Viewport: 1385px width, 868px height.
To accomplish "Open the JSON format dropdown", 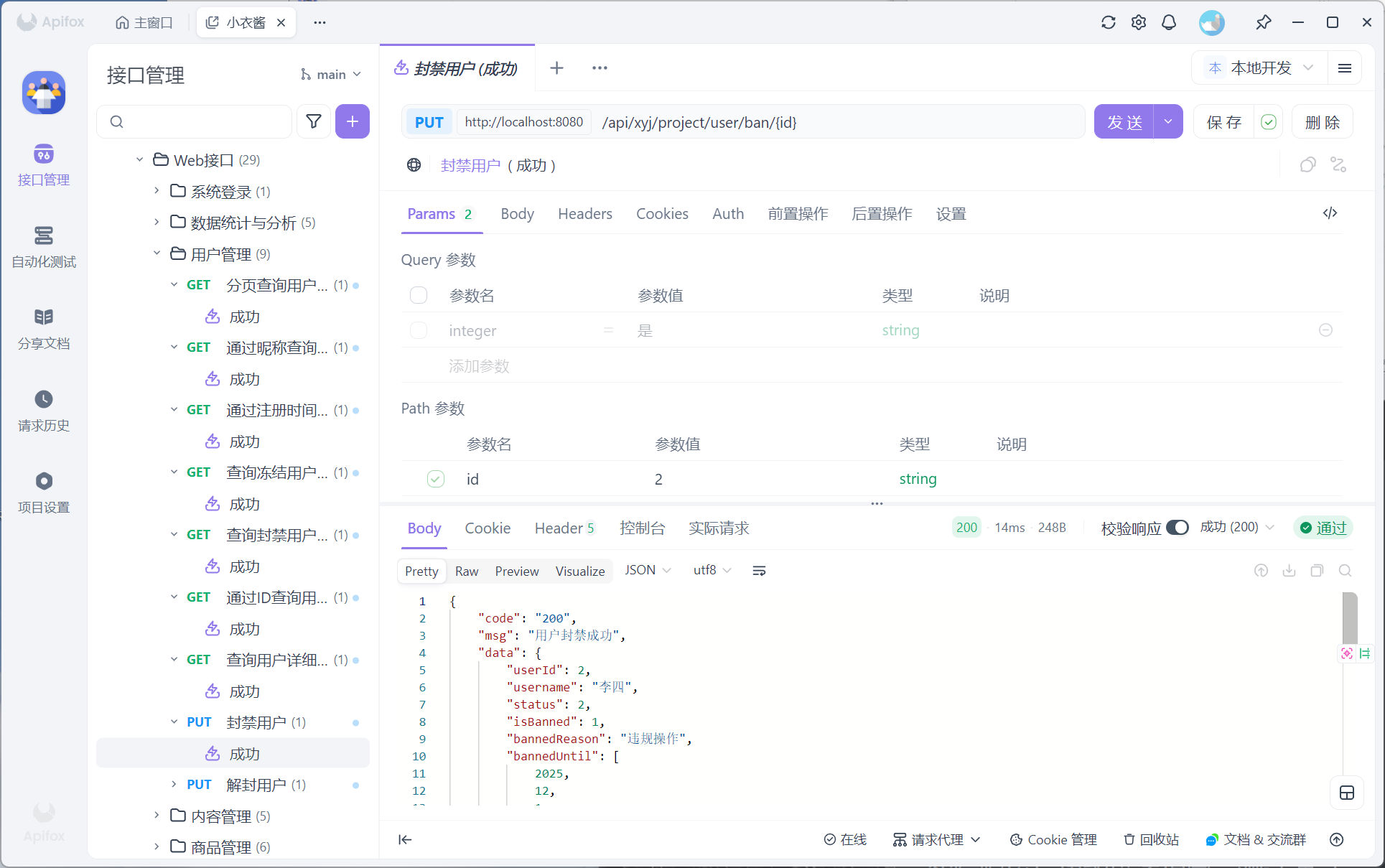I will click(648, 570).
